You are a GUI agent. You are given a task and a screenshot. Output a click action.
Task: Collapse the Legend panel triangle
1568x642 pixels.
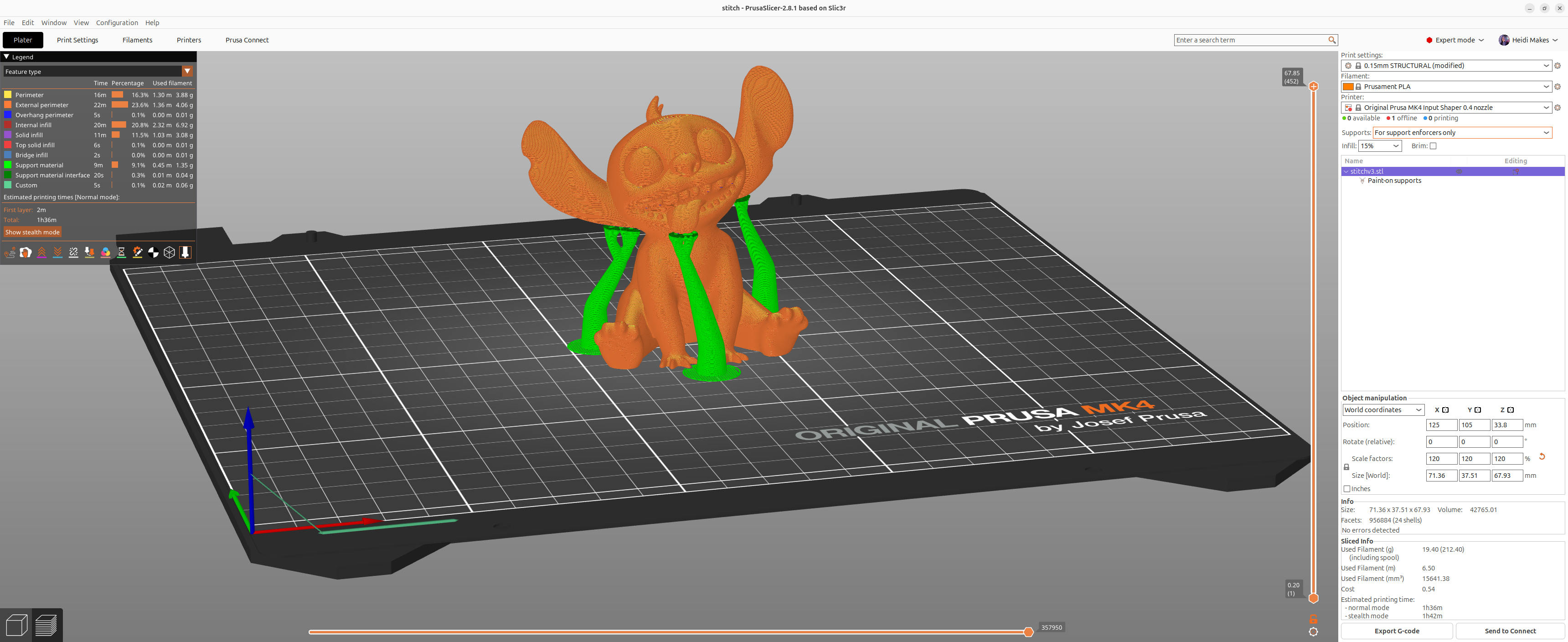[x=7, y=57]
